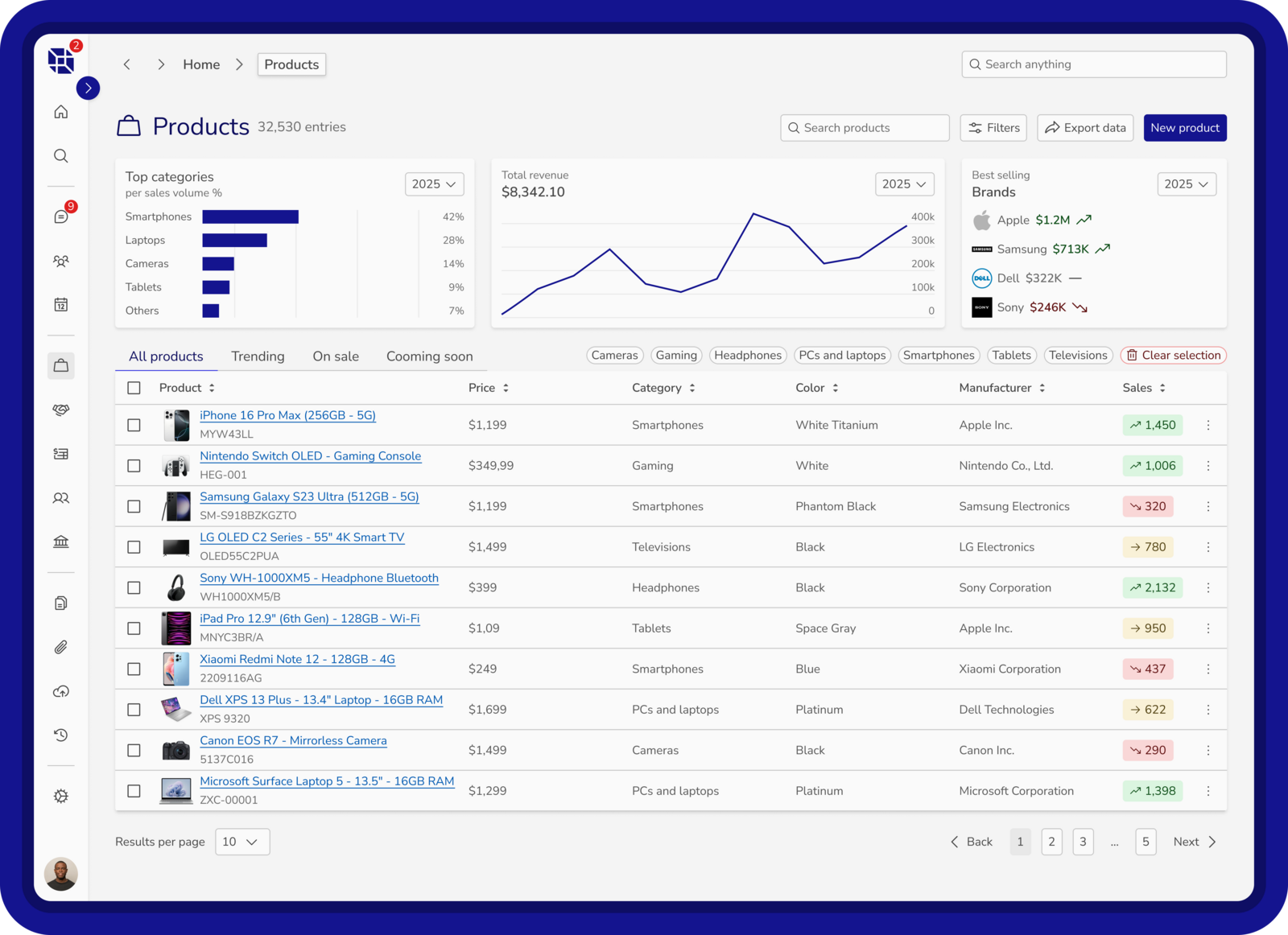Open the documents sidebar icon
Viewport: 1288px width, 935px height.
click(61, 603)
